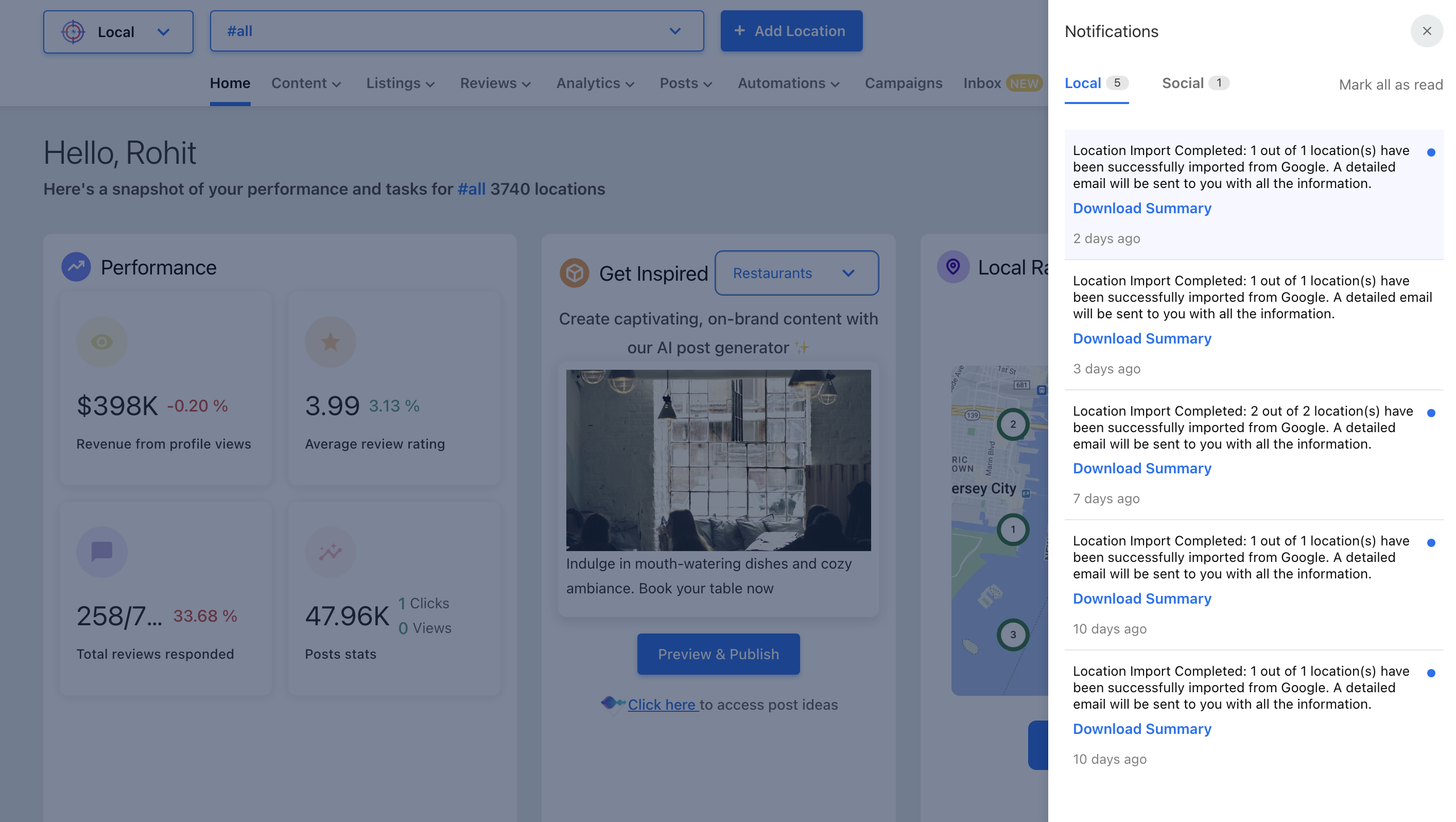Expand the Posts menu

click(686, 83)
